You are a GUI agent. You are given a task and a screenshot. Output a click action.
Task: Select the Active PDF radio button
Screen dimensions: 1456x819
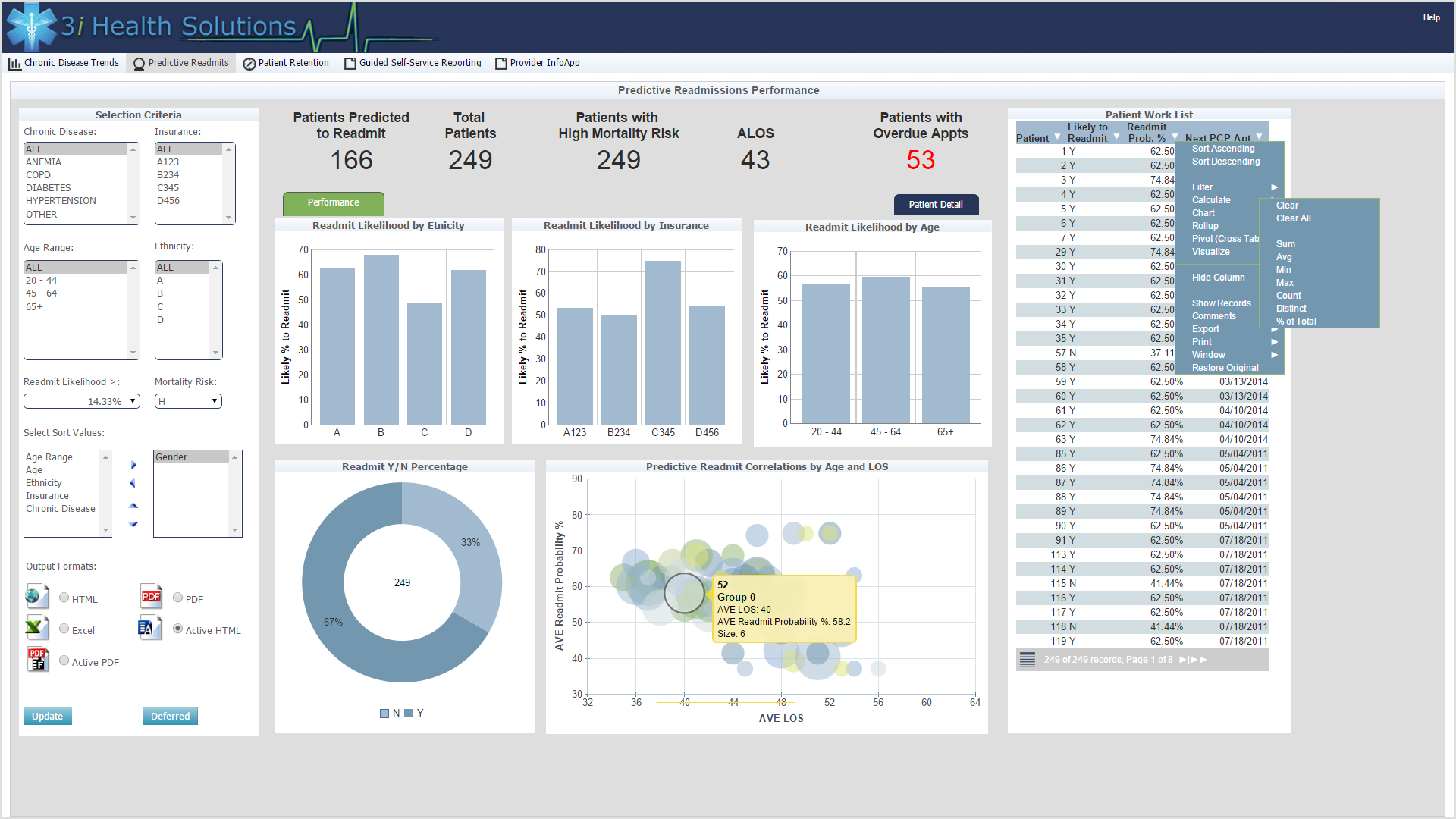click(x=64, y=661)
